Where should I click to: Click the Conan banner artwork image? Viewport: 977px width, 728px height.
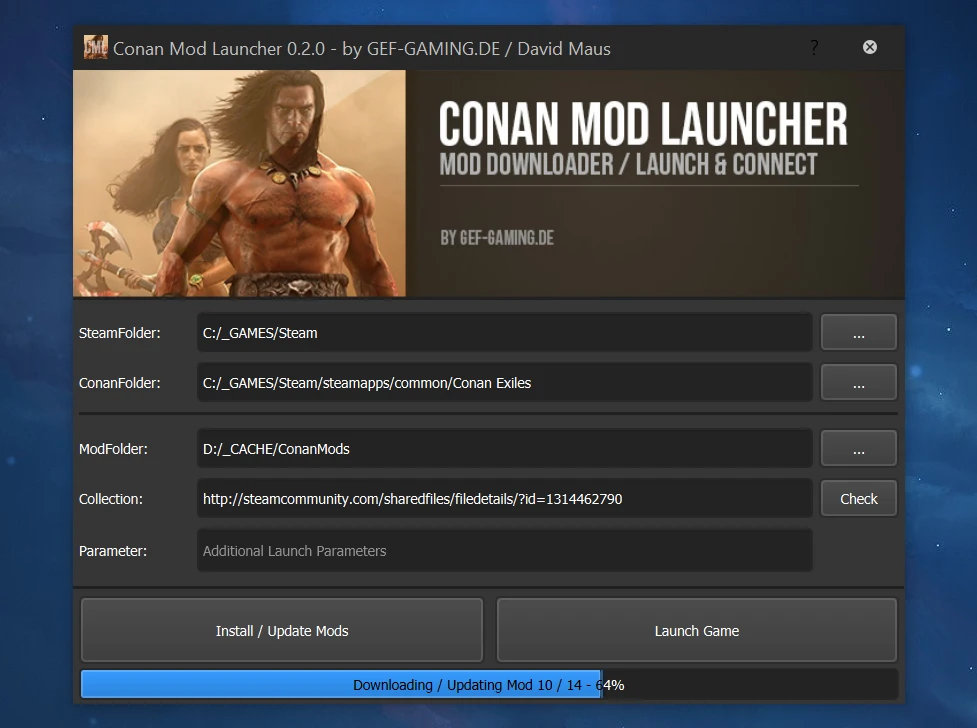click(x=239, y=183)
